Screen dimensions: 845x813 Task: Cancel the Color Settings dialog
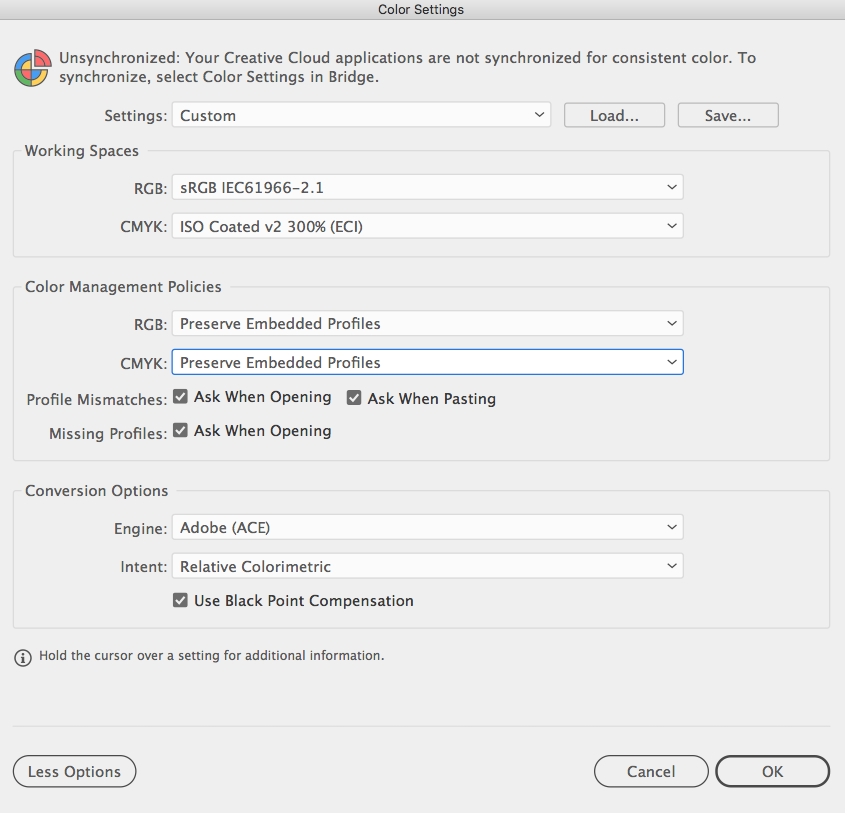tap(651, 772)
